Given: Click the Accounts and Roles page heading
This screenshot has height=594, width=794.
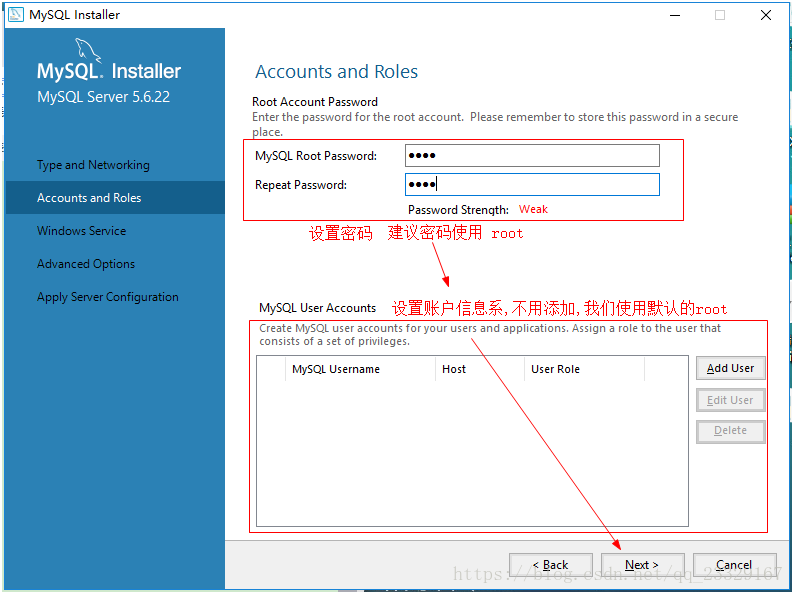Looking at the screenshot, I should (x=336, y=71).
